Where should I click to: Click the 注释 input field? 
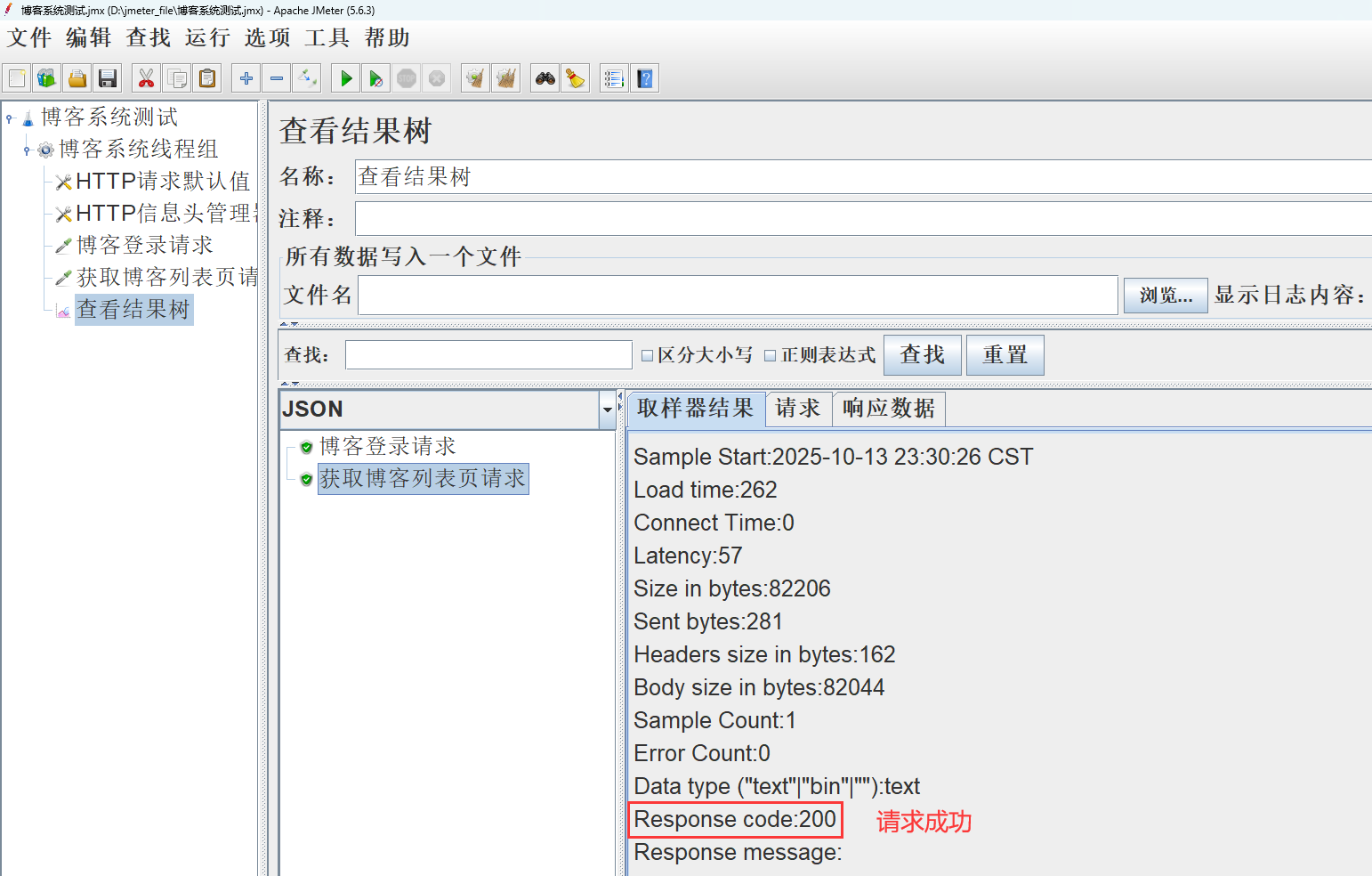[863, 218]
